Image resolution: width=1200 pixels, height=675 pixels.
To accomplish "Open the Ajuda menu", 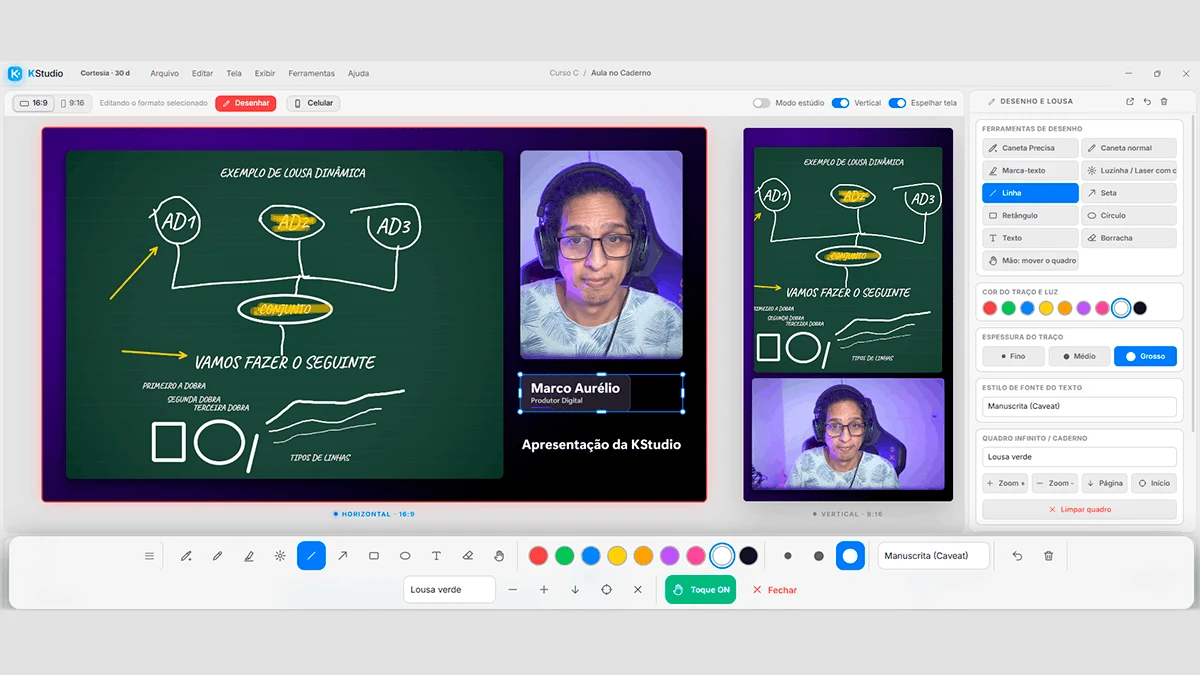I will [358, 73].
